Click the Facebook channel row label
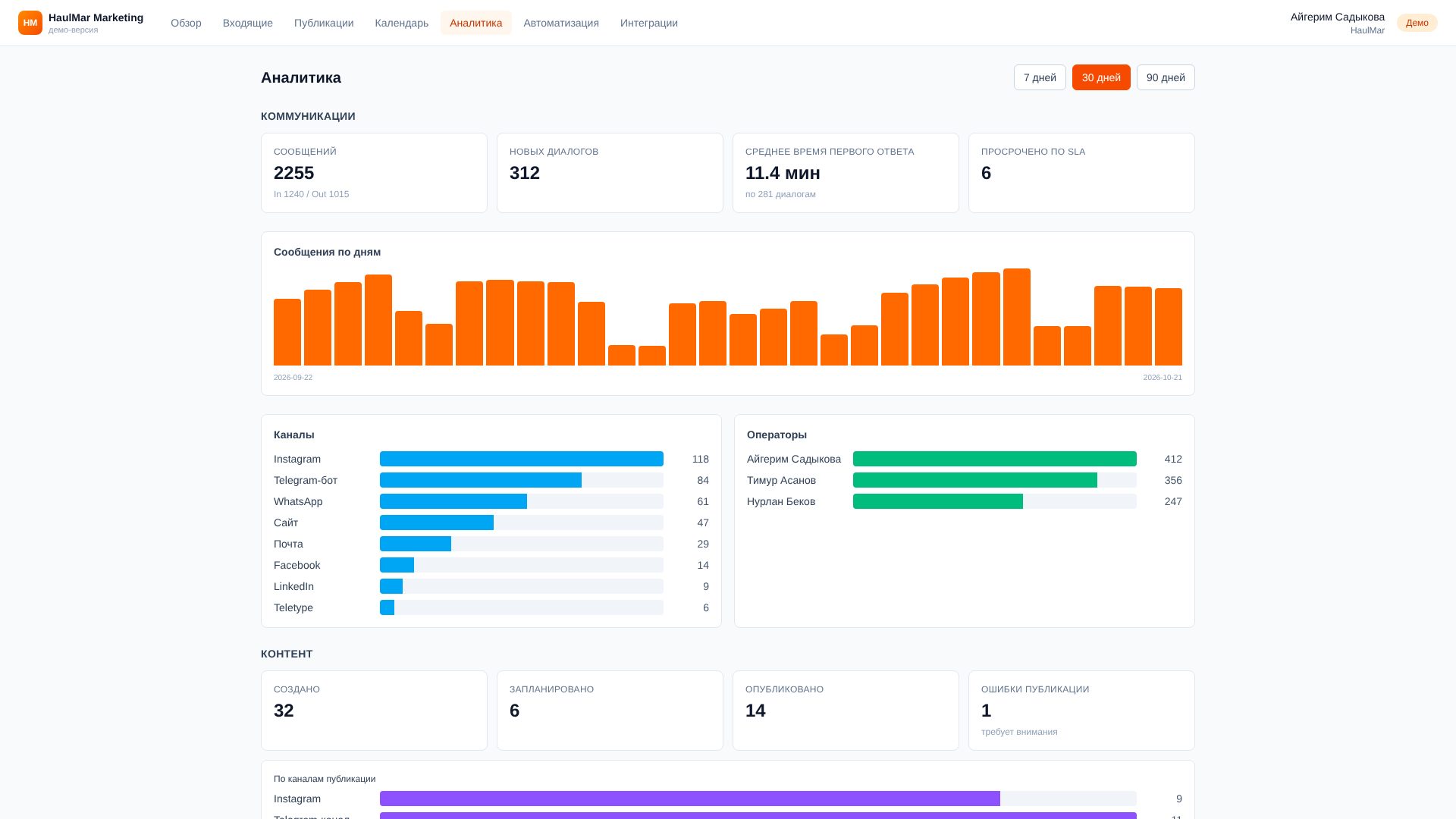The width and height of the screenshot is (1456, 819). (x=297, y=565)
